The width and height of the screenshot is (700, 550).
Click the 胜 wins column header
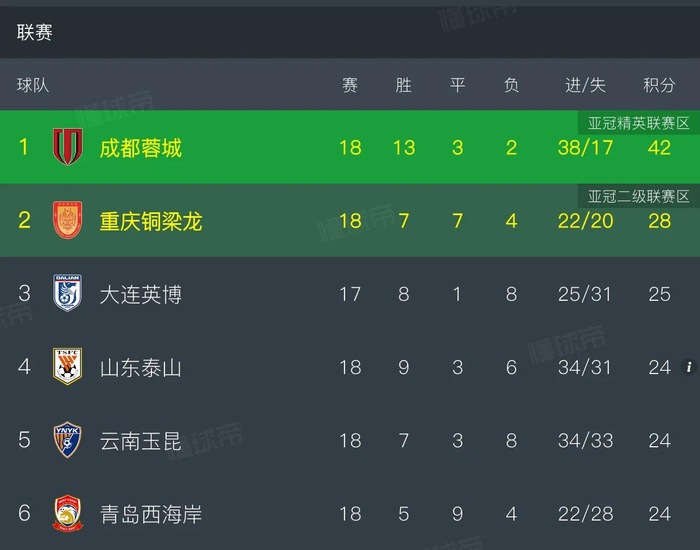pos(404,85)
